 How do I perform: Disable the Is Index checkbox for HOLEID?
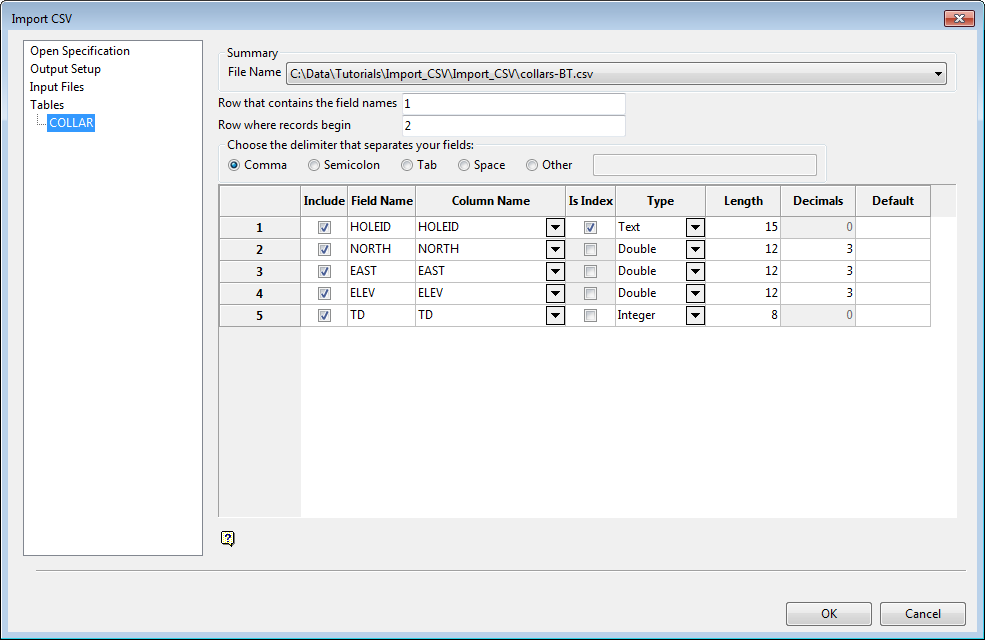590,227
